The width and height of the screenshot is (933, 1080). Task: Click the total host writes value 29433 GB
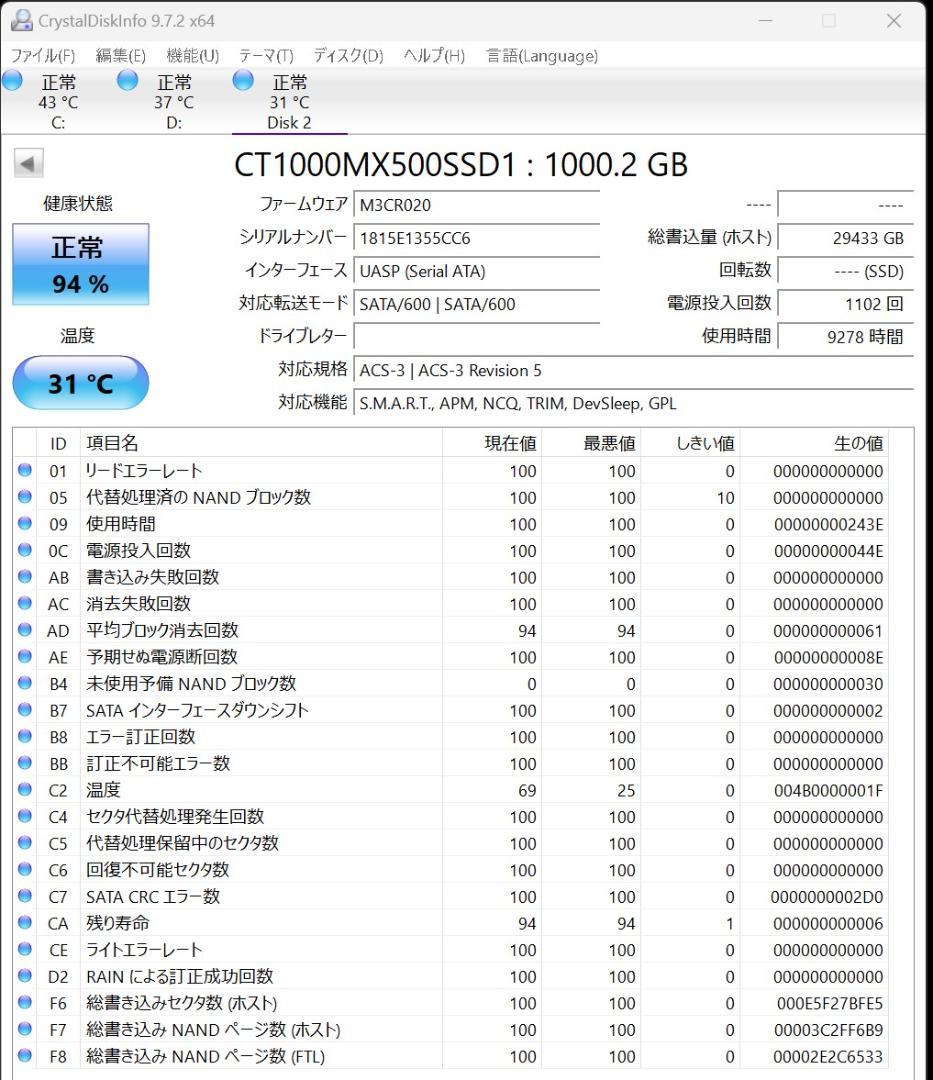(x=846, y=238)
